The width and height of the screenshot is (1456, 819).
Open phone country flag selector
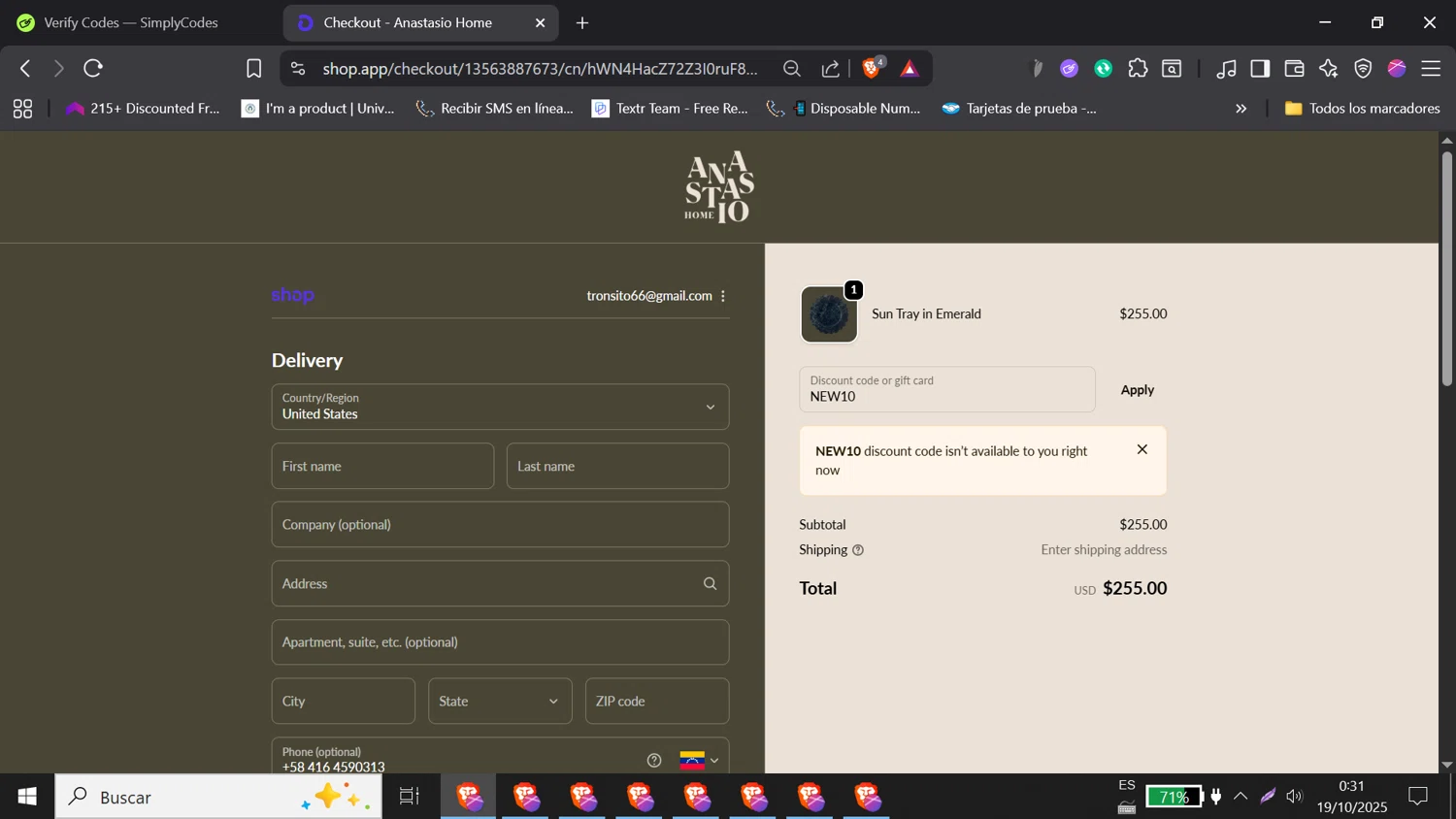coord(700,760)
